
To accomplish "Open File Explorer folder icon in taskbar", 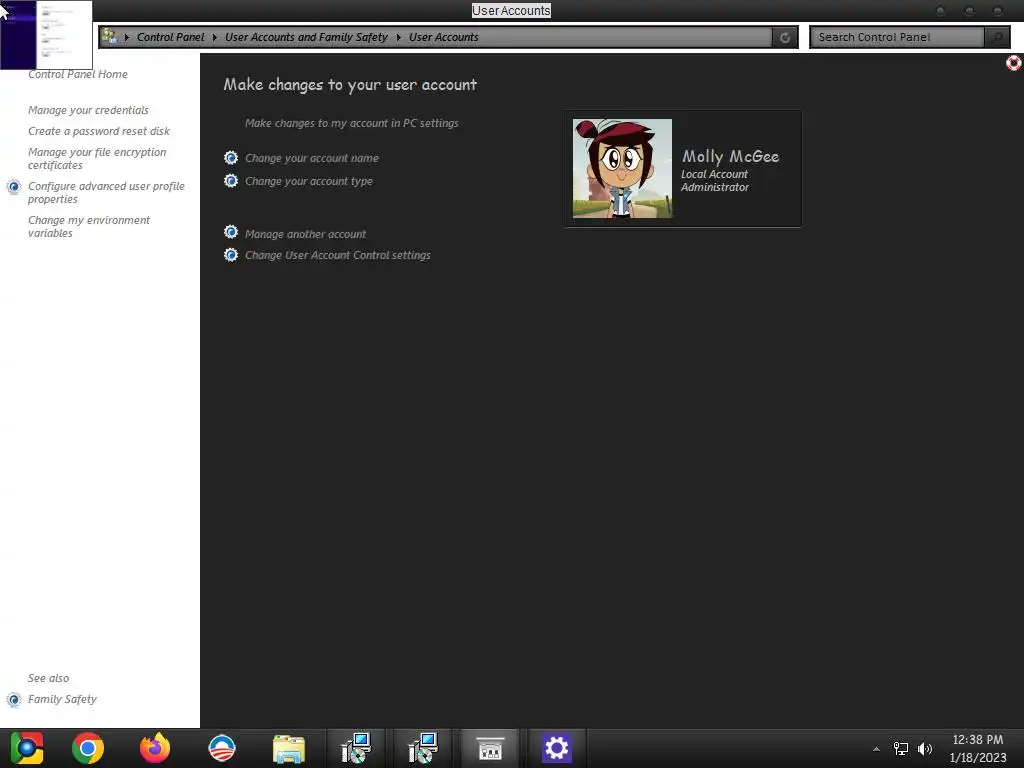I will tap(289, 749).
